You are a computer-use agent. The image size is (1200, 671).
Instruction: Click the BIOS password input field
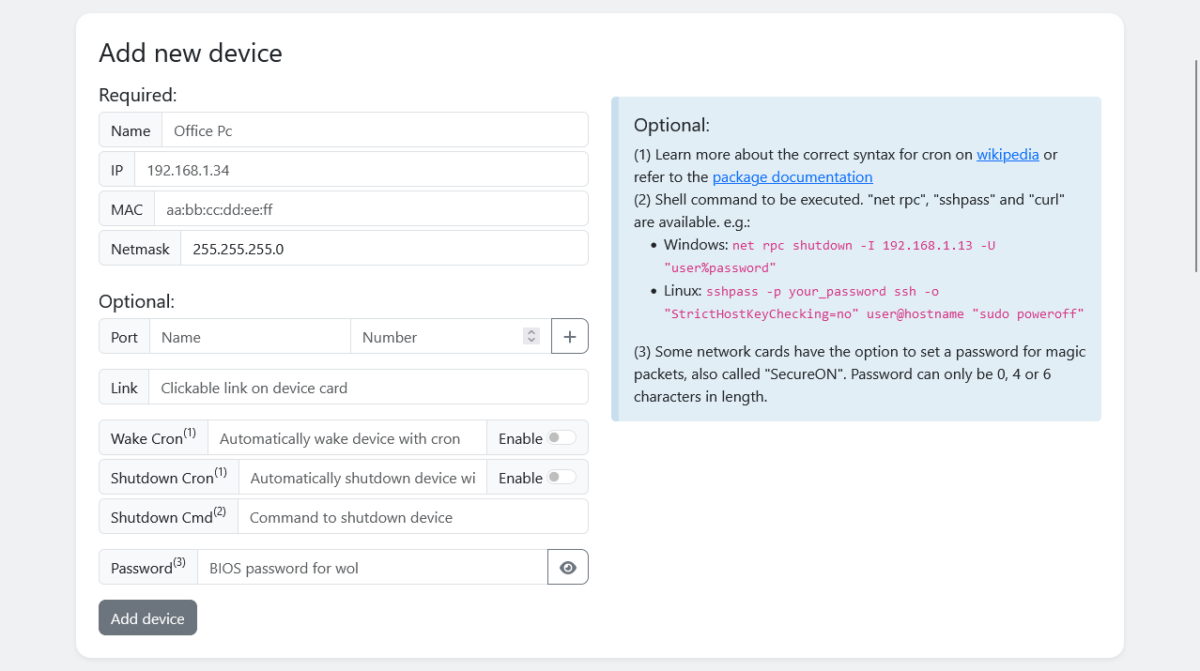[372, 568]
